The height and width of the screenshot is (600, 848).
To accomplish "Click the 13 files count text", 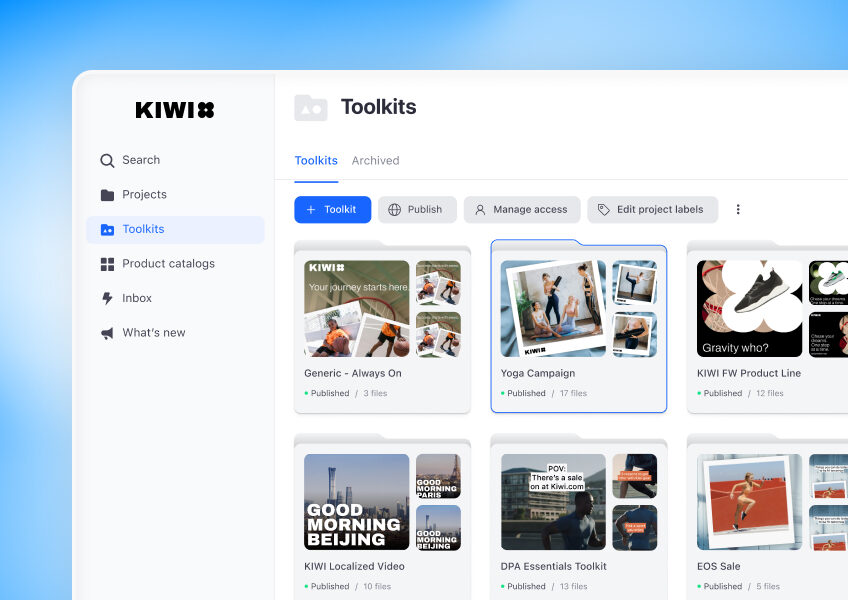I will pos(573,586).
